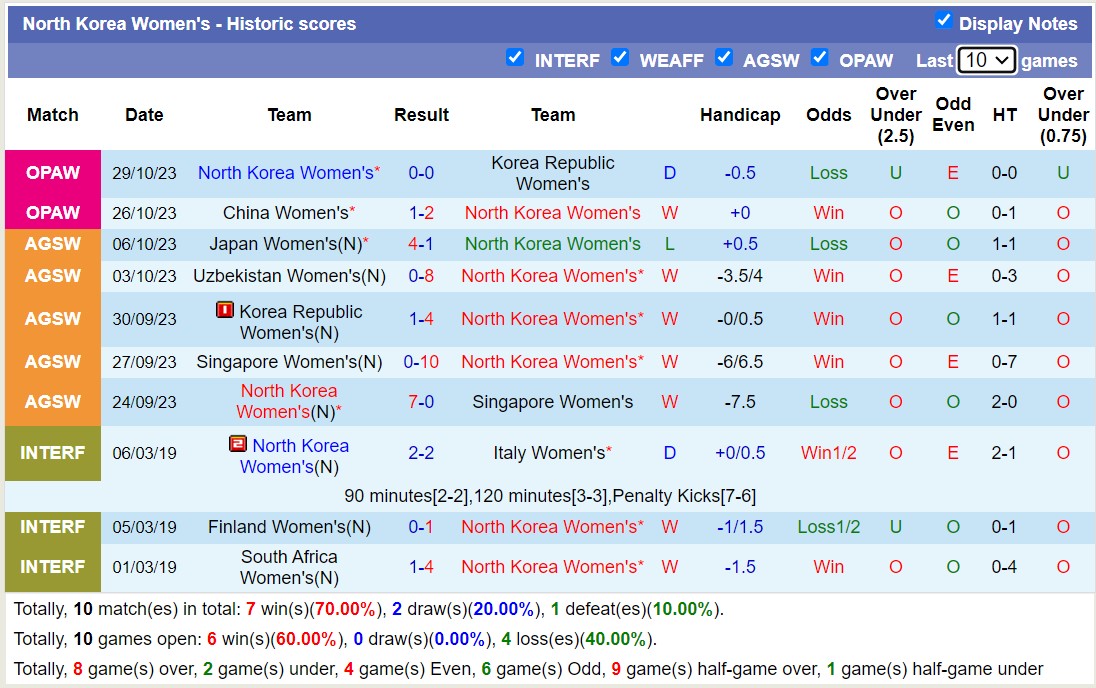Open the 0-8 Uzbekistan Women's match score
1096x688 pixels.
pyautogui.click(x=421, y=276)
